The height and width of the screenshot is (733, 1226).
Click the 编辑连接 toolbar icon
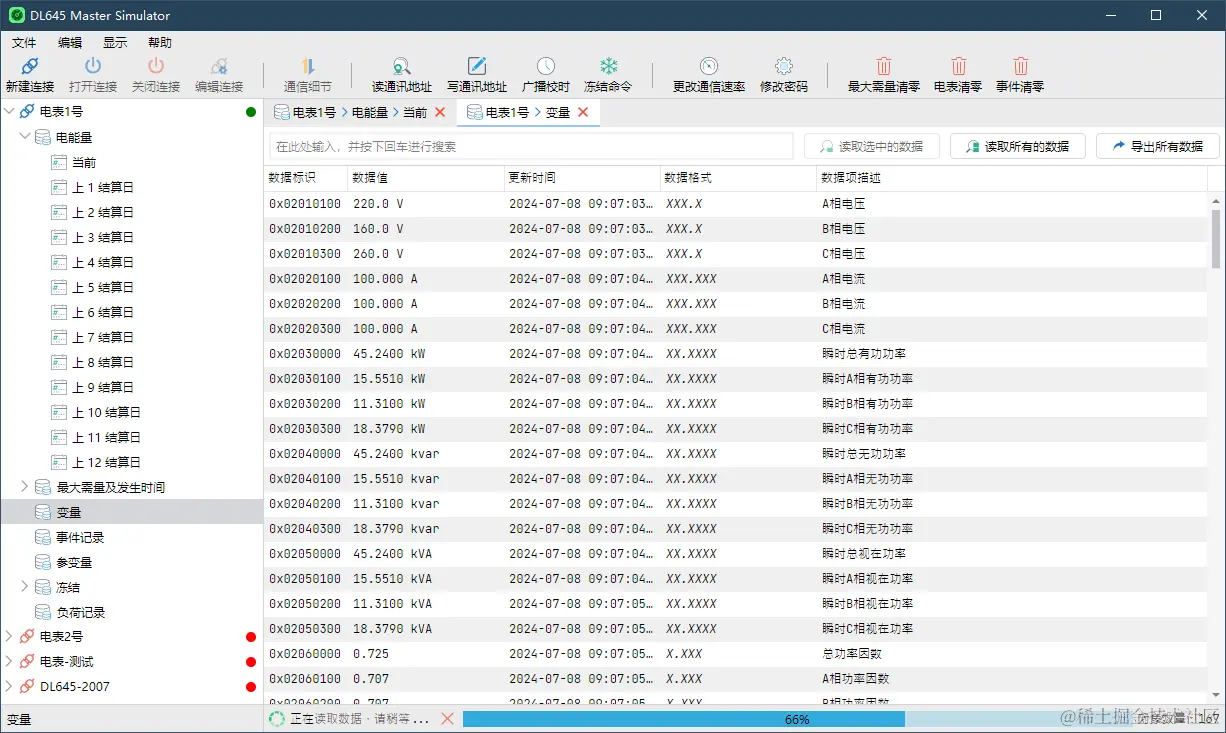[219, 66]
